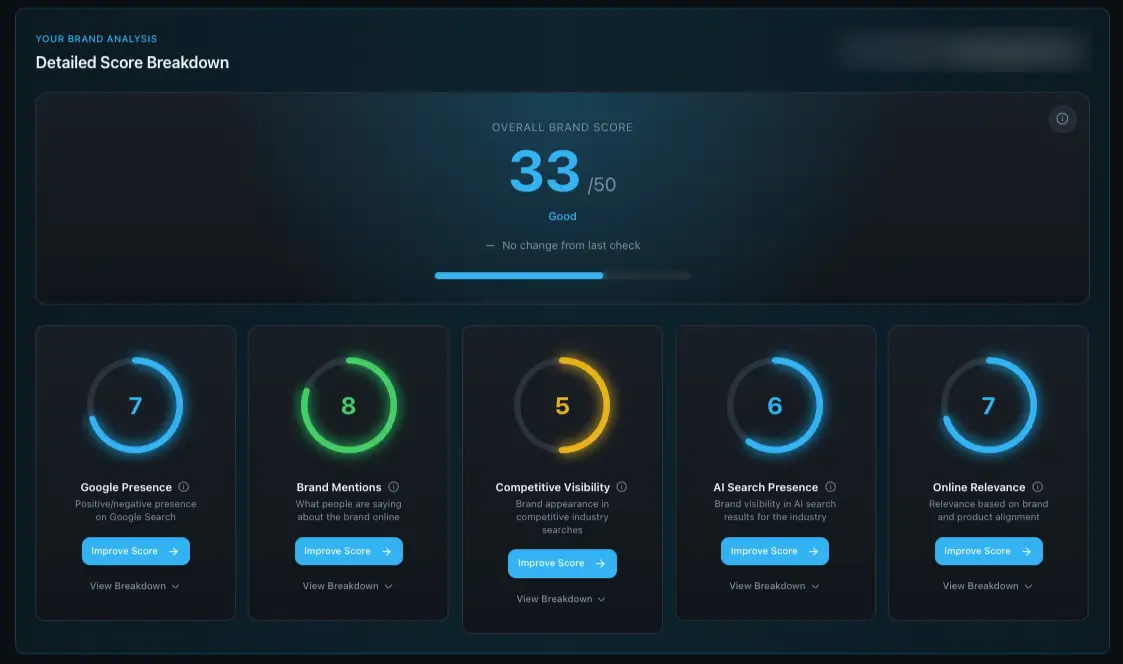Expand View Breakdown under Google Presence
This screenshot has width=1123, height=664.
[135, 586]
